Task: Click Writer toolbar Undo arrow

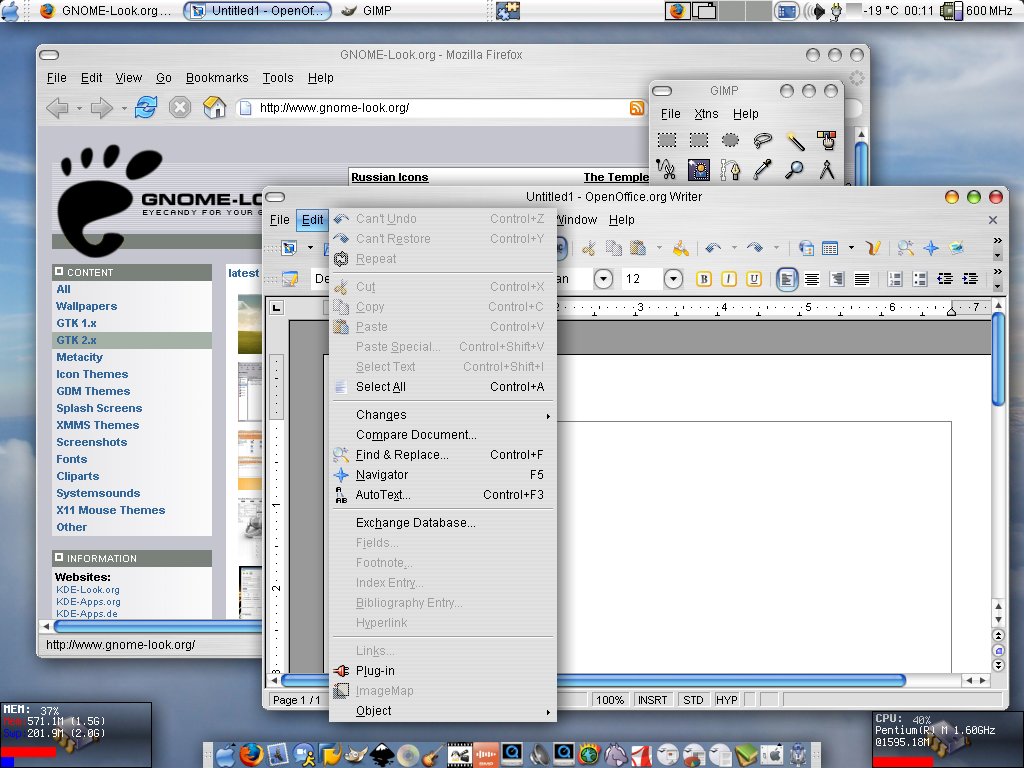Action: 713,248
